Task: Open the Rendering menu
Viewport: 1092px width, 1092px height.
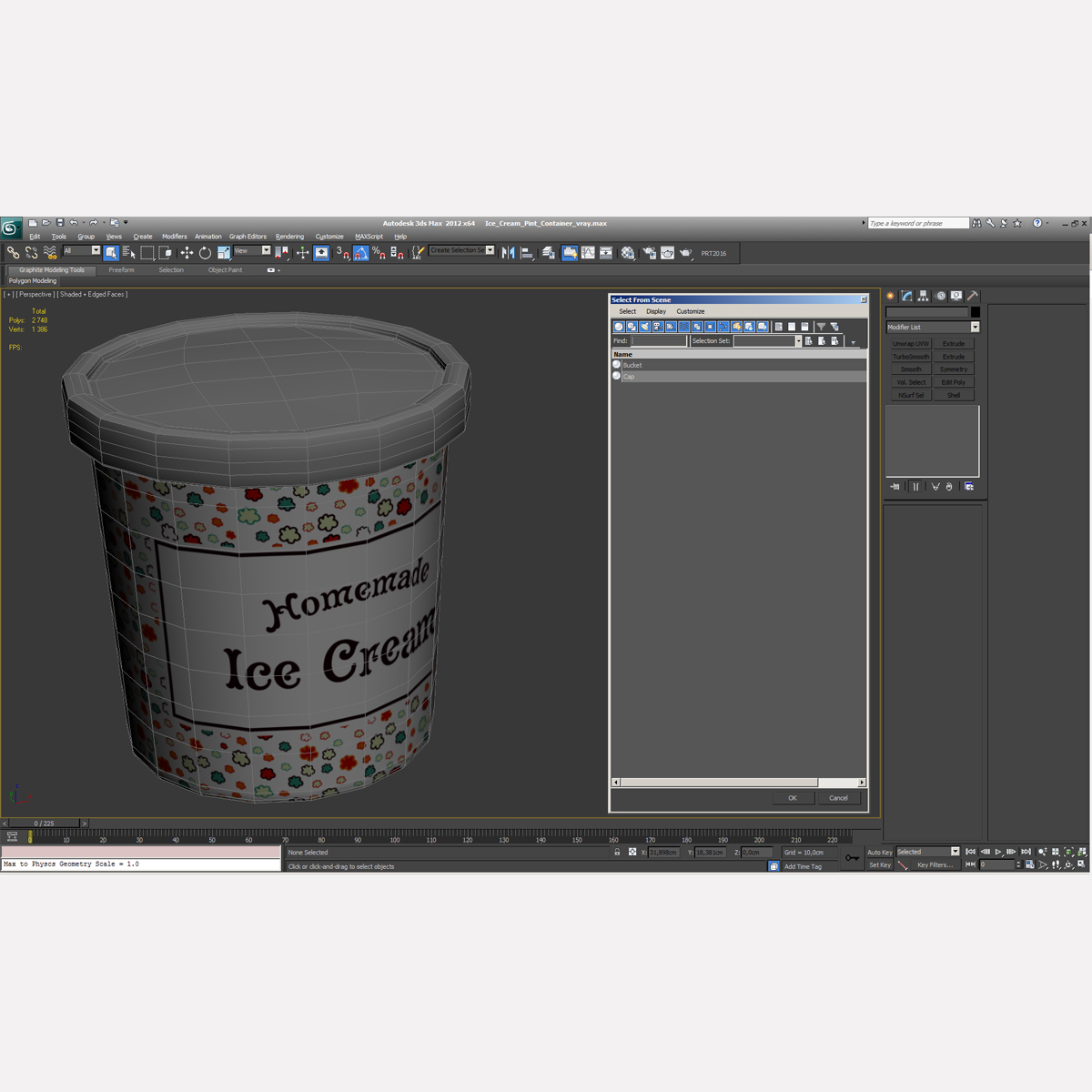Action: point(290,237)
